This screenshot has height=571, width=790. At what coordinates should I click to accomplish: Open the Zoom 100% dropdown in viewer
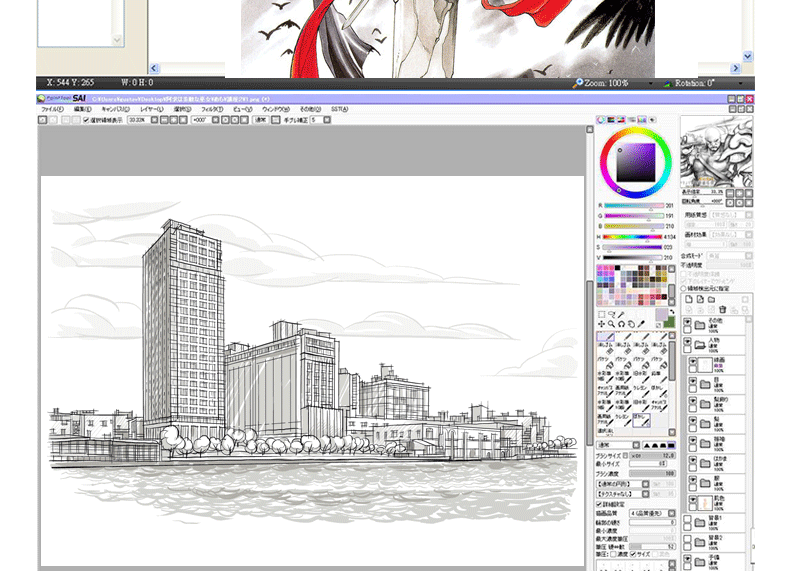click(x=654, y=83)
